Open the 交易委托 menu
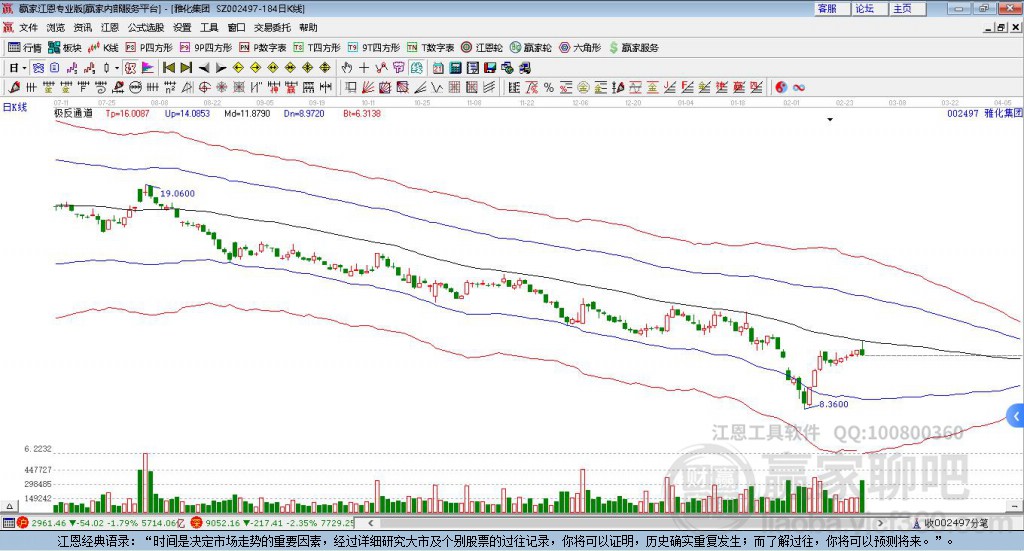This screenshot has width=1024, height=551. click(272, 27)
